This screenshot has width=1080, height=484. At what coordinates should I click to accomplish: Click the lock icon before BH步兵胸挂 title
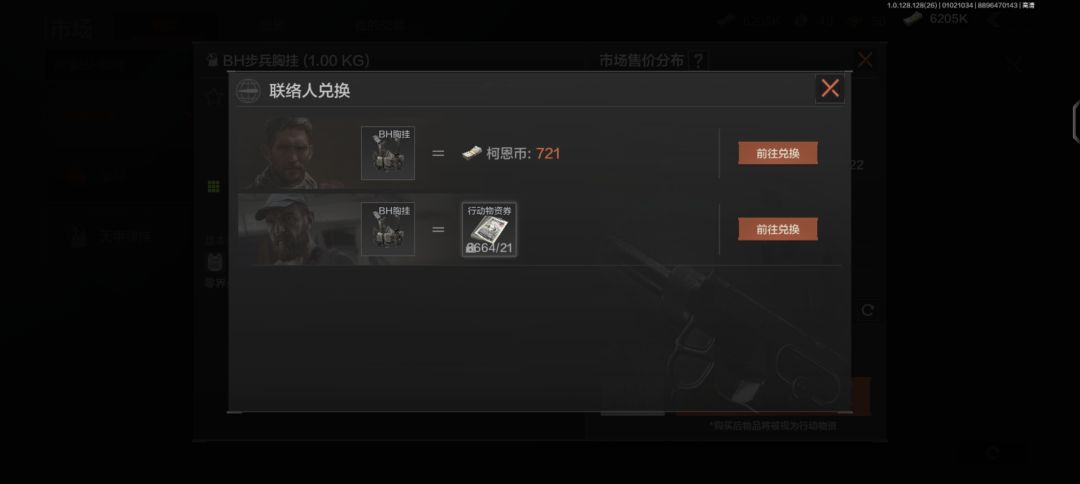click(x=213, y=61)
